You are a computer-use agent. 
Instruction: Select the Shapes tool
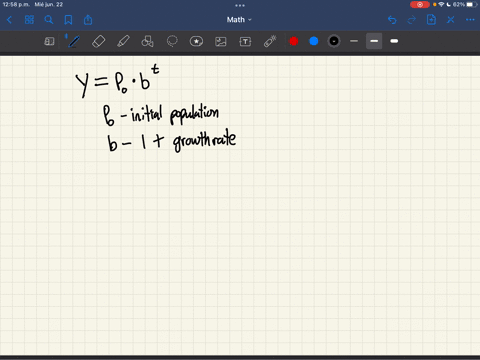click(147, 41)
